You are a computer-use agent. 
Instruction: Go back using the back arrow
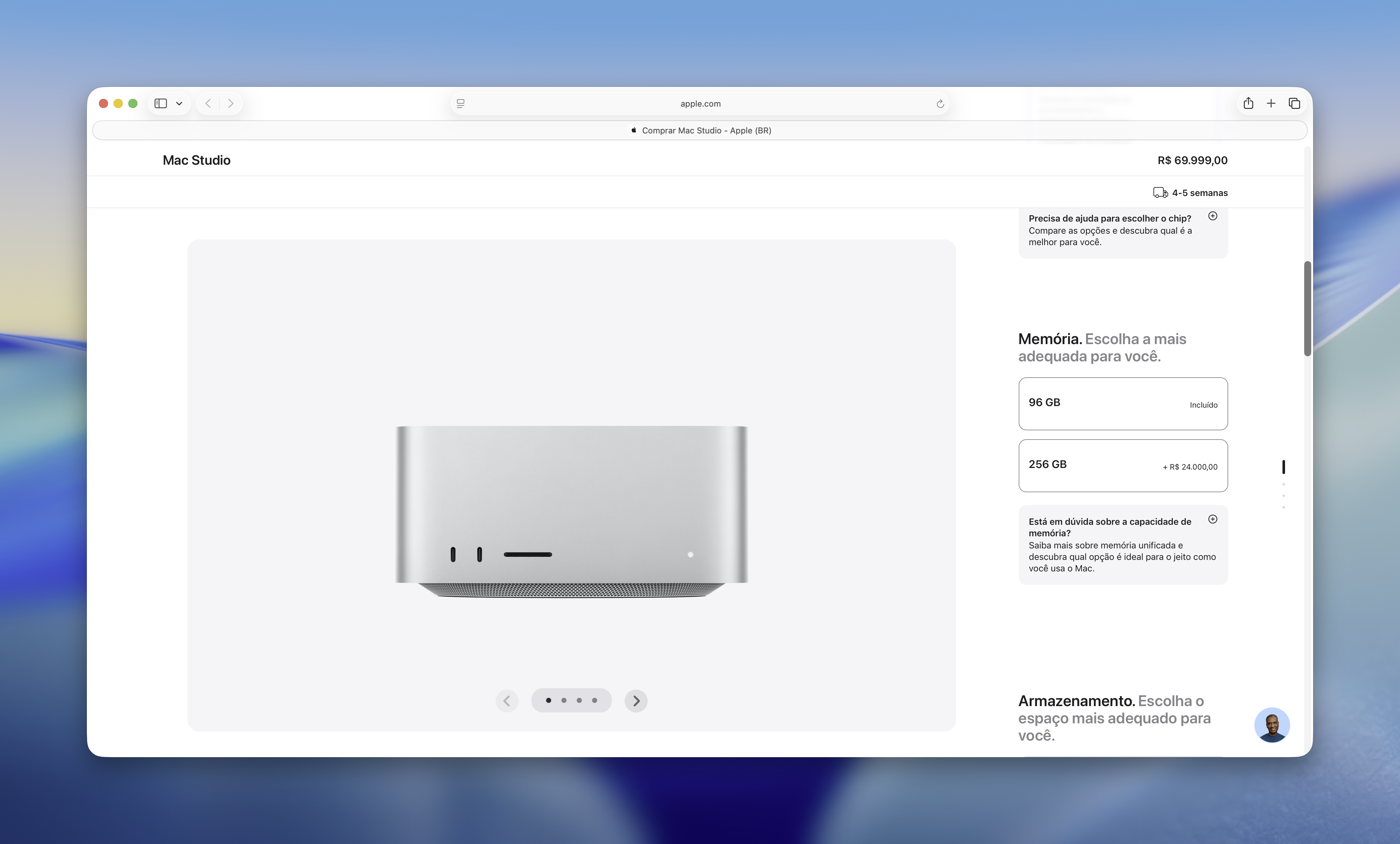(x=208, y=103)
